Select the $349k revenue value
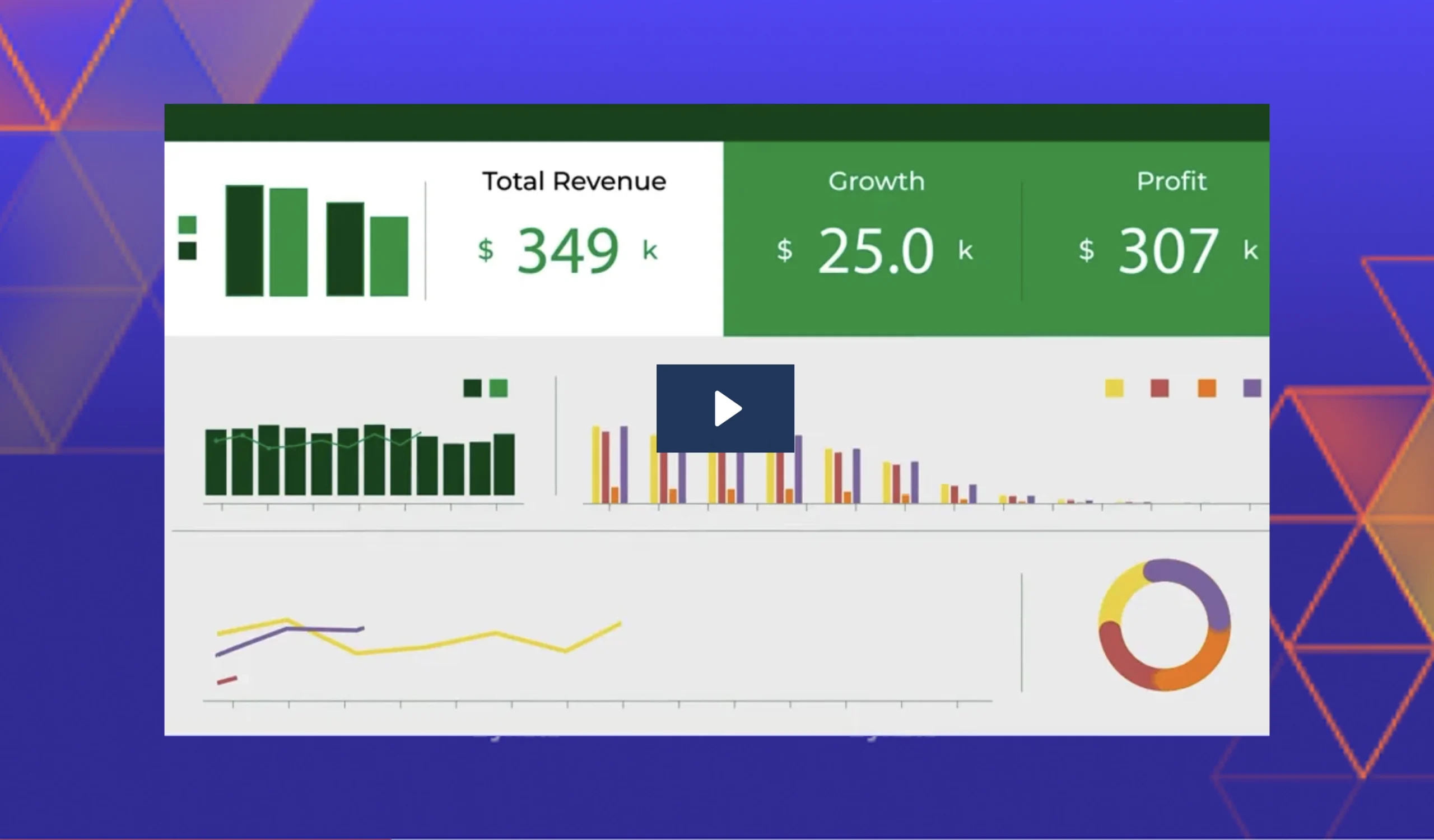 pos(568,250)
